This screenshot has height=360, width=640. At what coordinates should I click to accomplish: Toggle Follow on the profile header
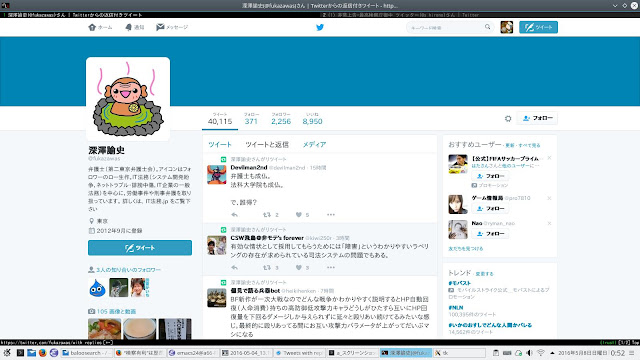[537, 118]
